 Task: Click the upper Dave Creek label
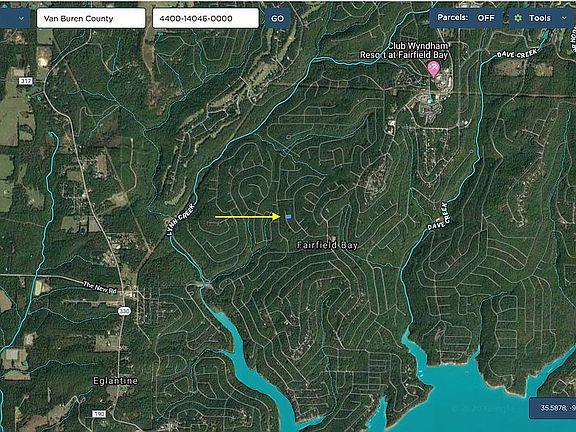pyautogui.click(x=517, y=54)
